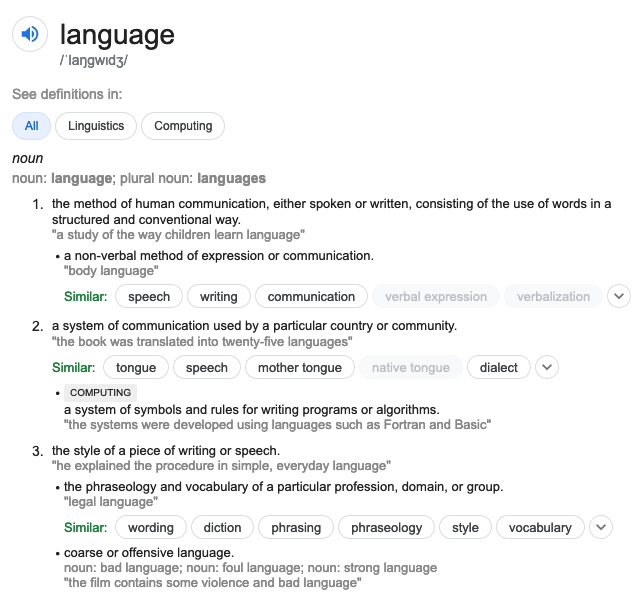Click example 'the film contains some violence'
This screenshot has height=602, width=638.
212,583
